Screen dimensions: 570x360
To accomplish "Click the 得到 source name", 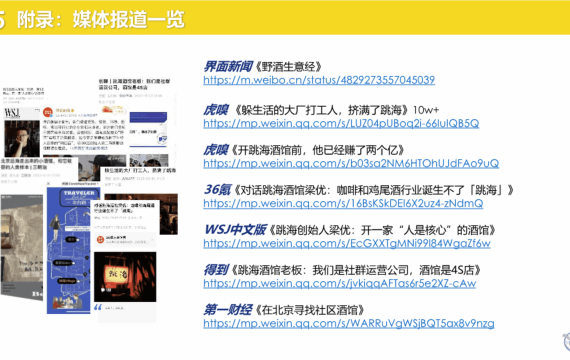I will tap(216, 270).
